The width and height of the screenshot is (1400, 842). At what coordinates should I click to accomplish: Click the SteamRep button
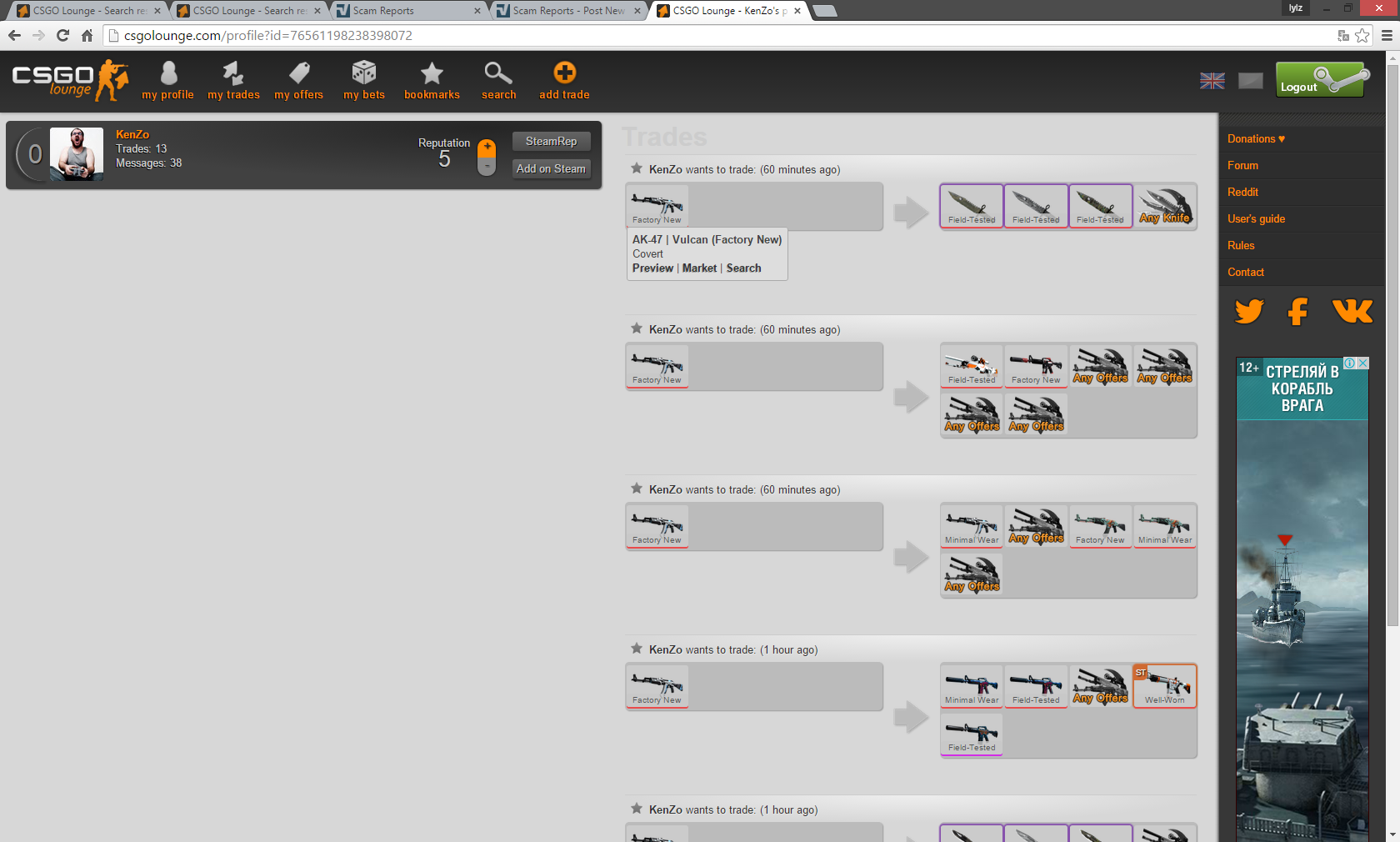tap(551, 142)
